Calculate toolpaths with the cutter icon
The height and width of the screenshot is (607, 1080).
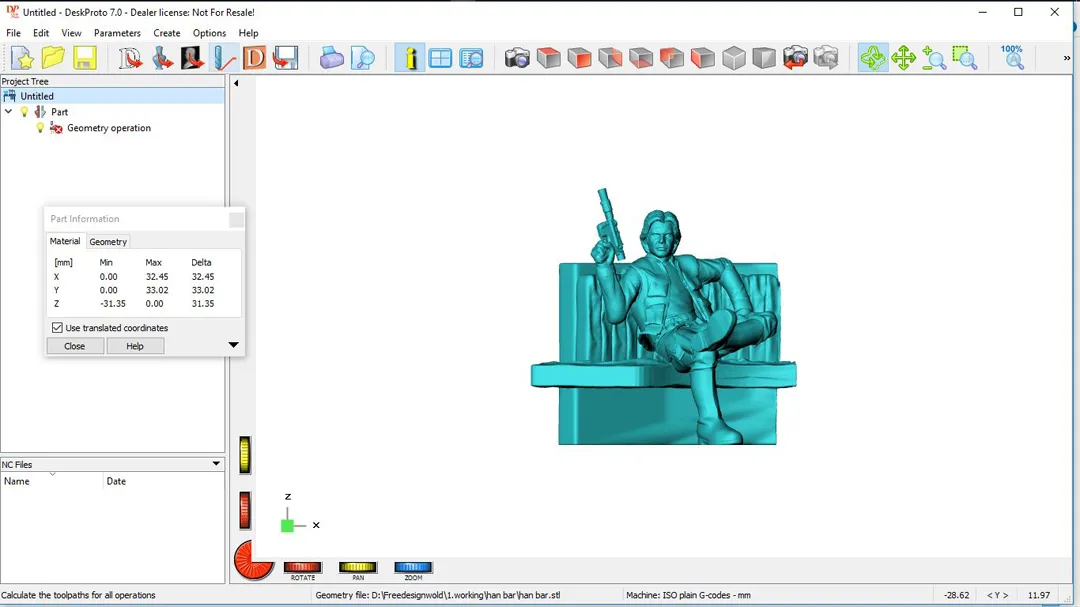click(224, 58)
